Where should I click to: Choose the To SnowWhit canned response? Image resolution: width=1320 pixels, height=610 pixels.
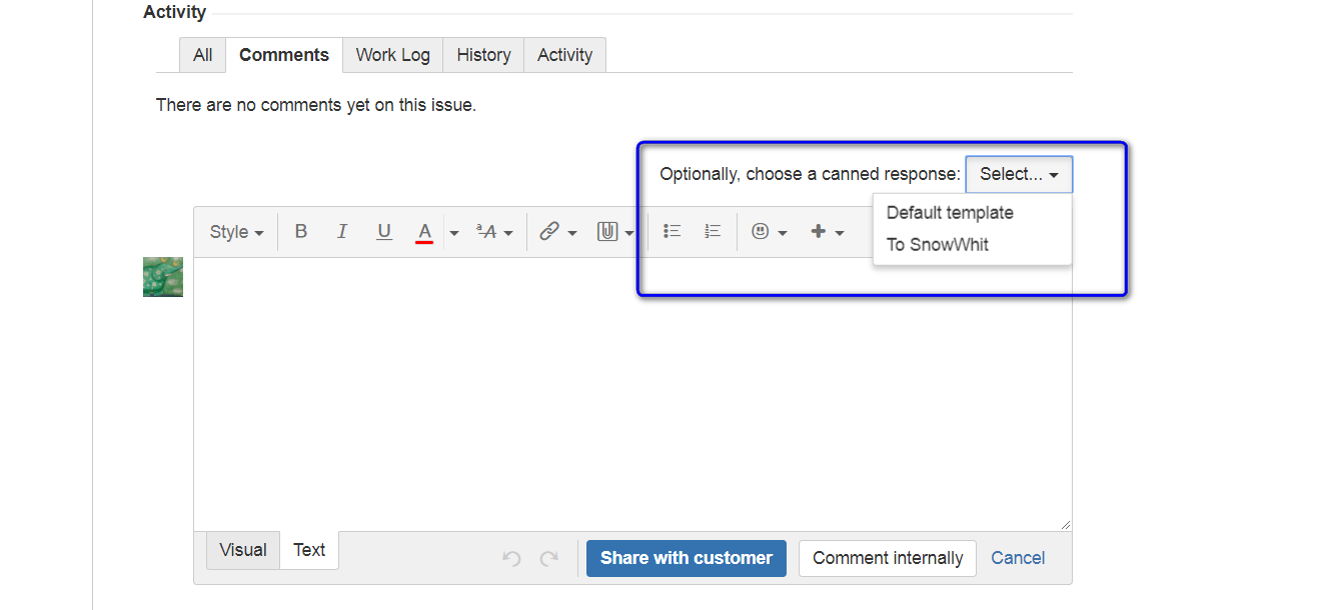point(938,245)
